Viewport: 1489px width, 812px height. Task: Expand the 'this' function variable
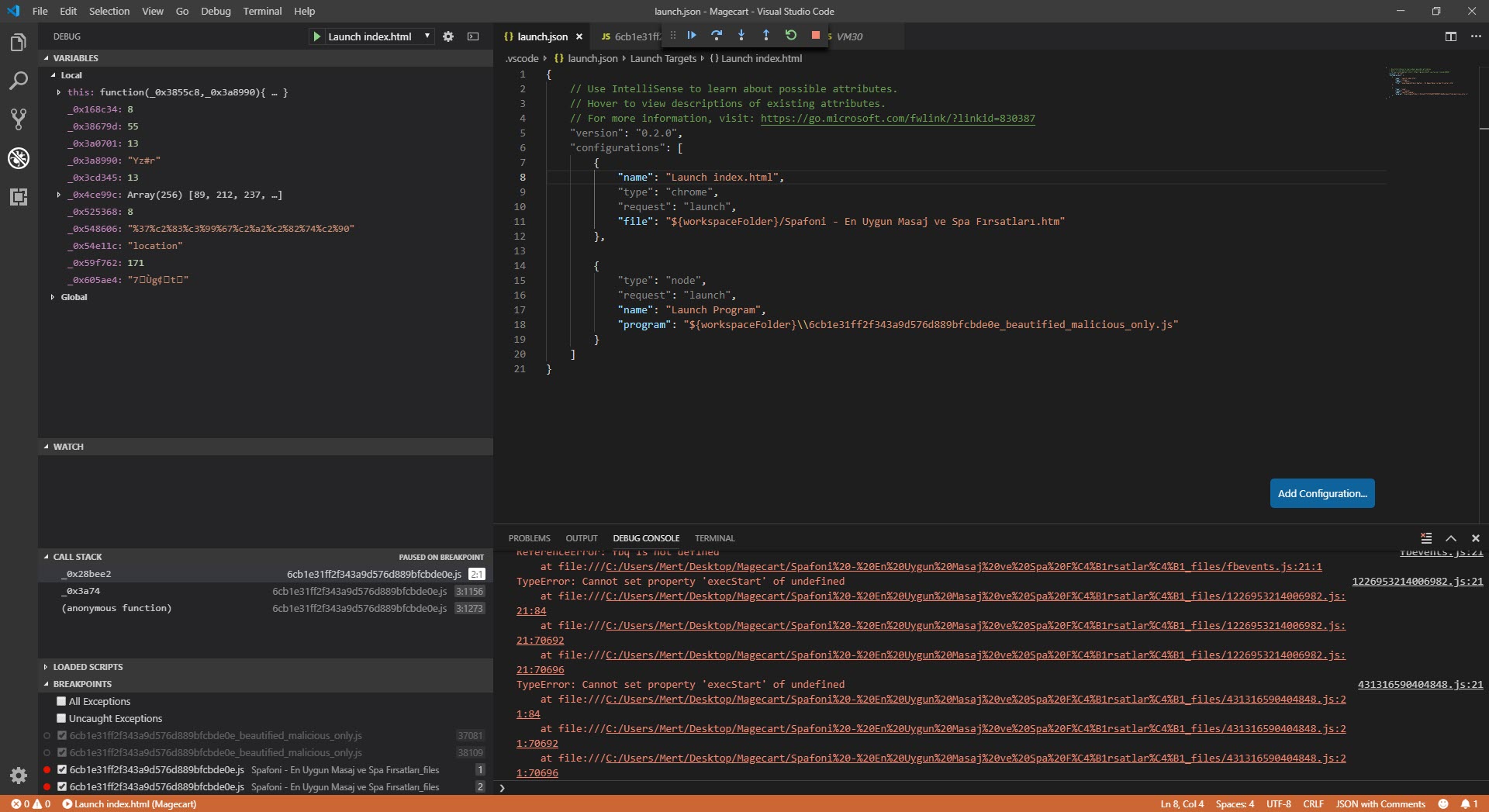coord(59,92)
